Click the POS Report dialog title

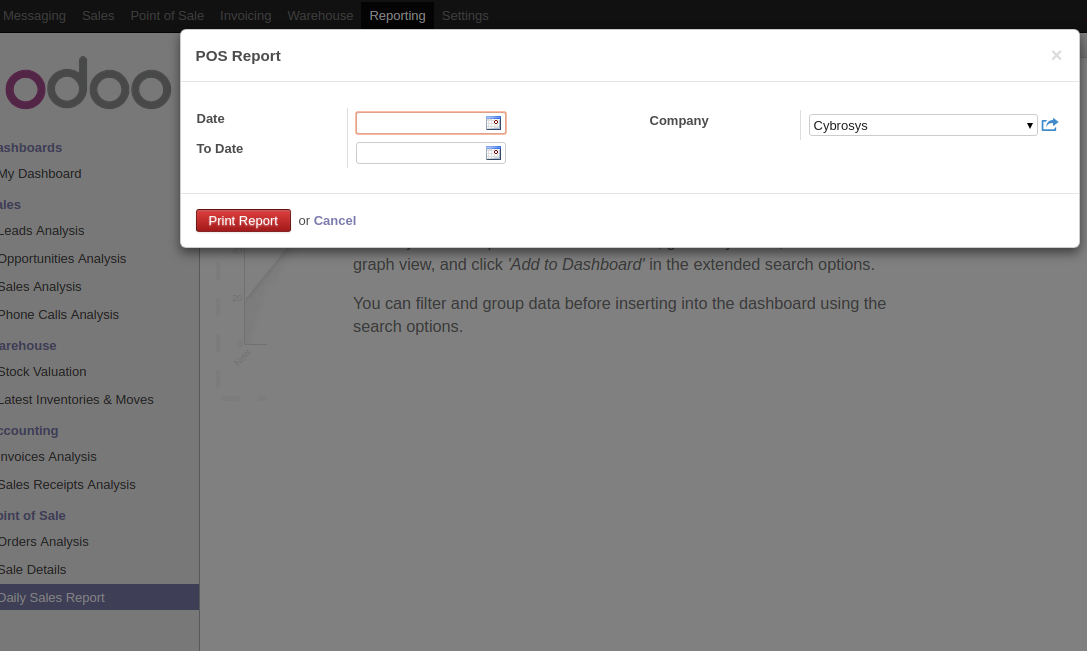(238, 56)
